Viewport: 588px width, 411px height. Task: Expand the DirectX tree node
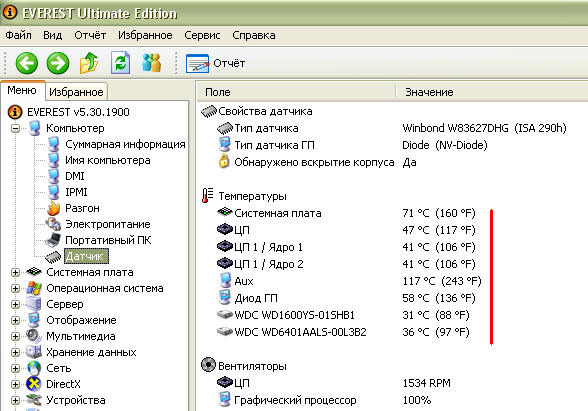coord(15,384)
